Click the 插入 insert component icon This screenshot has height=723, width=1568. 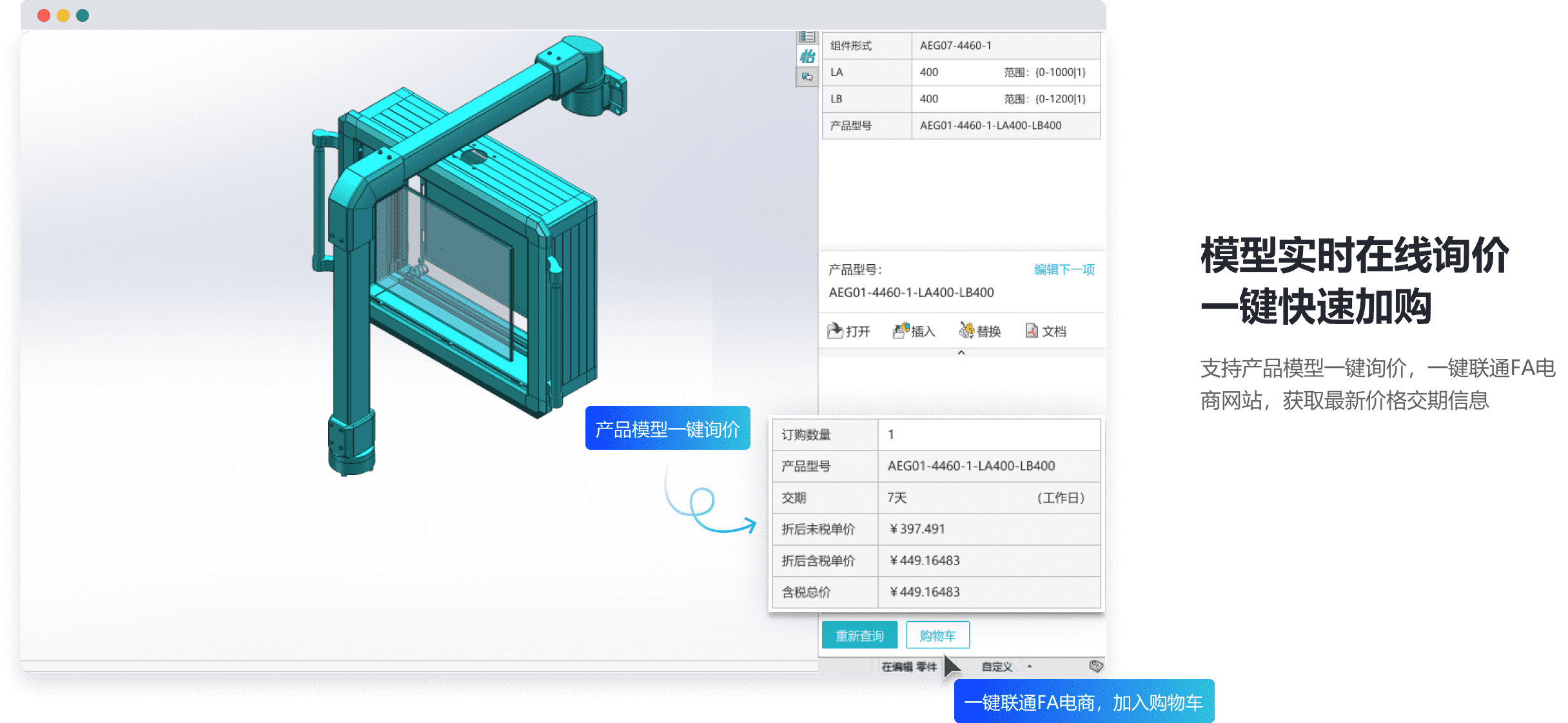[901, 331]
